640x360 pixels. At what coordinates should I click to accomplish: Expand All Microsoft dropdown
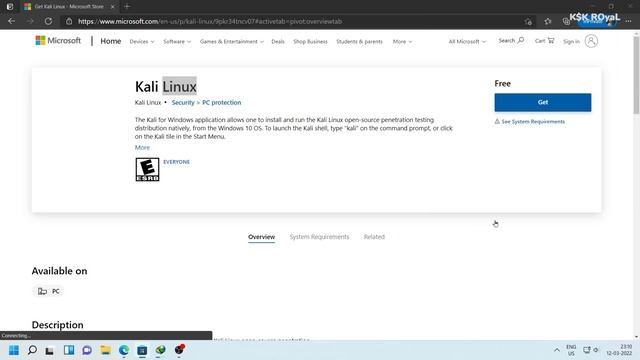(467, 42)
